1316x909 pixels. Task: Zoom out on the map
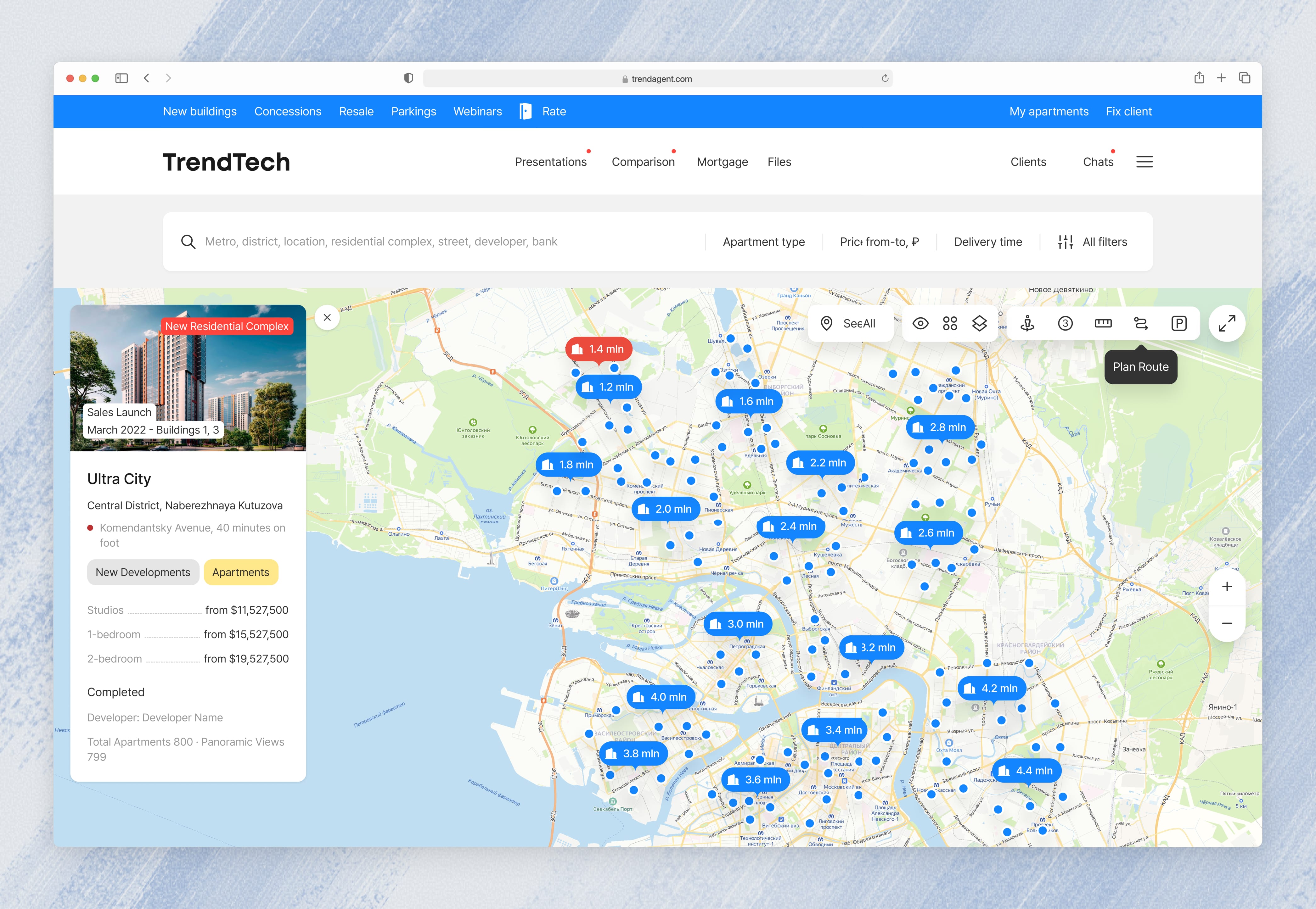click(x=1227, y=623)
